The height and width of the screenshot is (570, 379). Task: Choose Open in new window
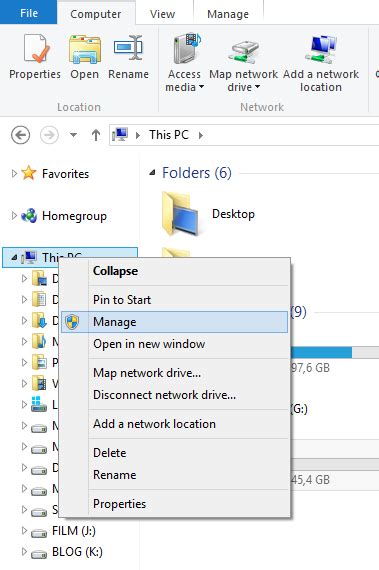point(174,344)
